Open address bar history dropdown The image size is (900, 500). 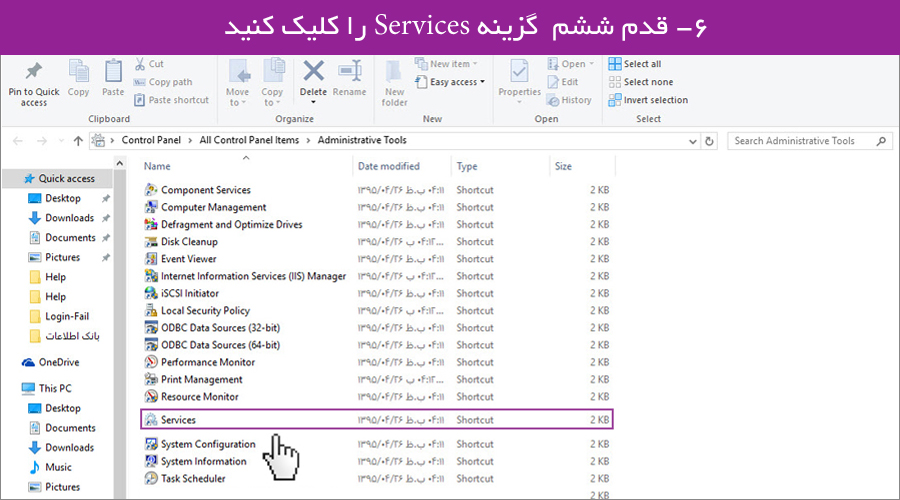tap(693, 141)
